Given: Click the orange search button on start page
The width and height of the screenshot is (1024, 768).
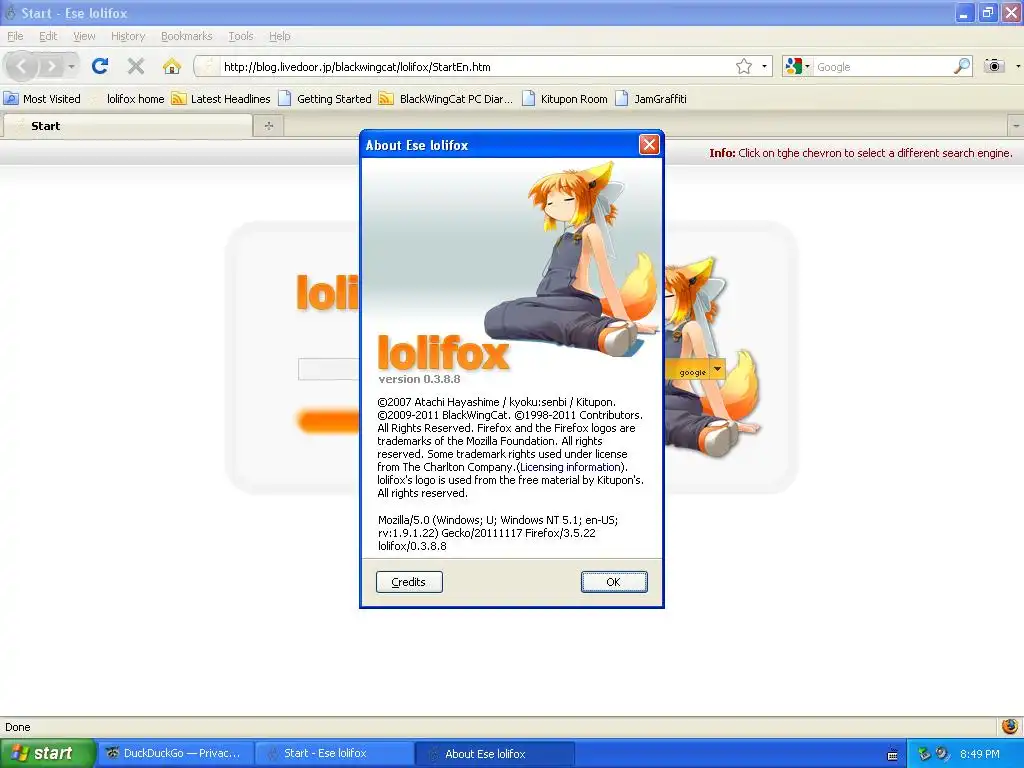Looking at the screenshot, I should coord(328,421).
